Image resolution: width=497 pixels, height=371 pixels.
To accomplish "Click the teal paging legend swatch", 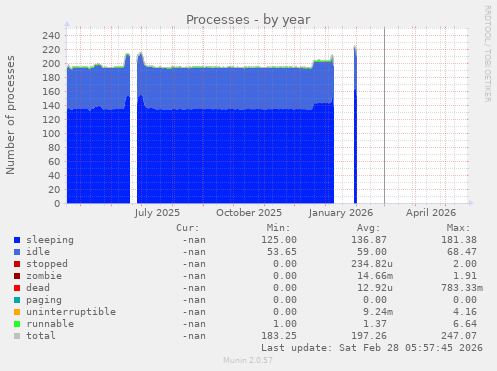I will (17, 300).
